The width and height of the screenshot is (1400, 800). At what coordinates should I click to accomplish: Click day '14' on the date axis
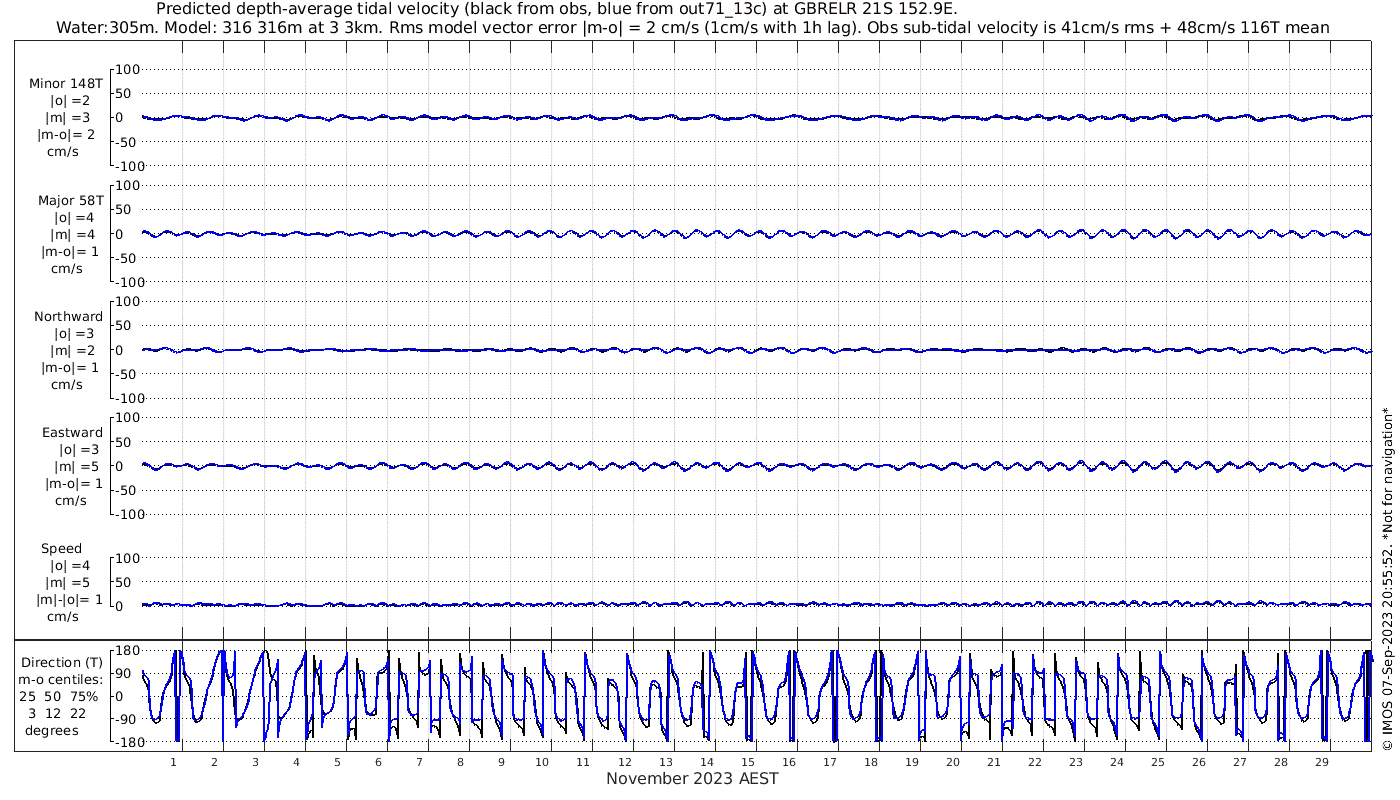pos(706,762)
